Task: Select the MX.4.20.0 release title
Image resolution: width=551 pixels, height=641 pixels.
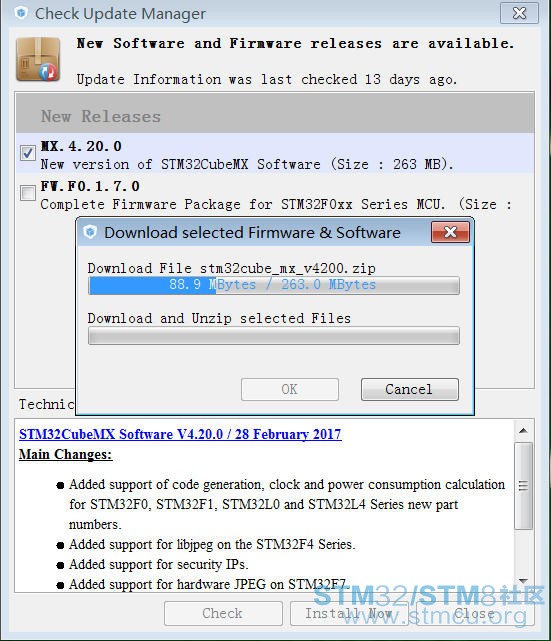Action: (81, 146)
